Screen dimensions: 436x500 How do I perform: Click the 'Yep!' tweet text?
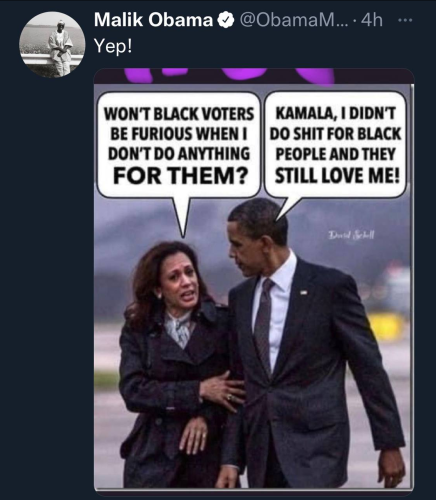pos(113,46)
